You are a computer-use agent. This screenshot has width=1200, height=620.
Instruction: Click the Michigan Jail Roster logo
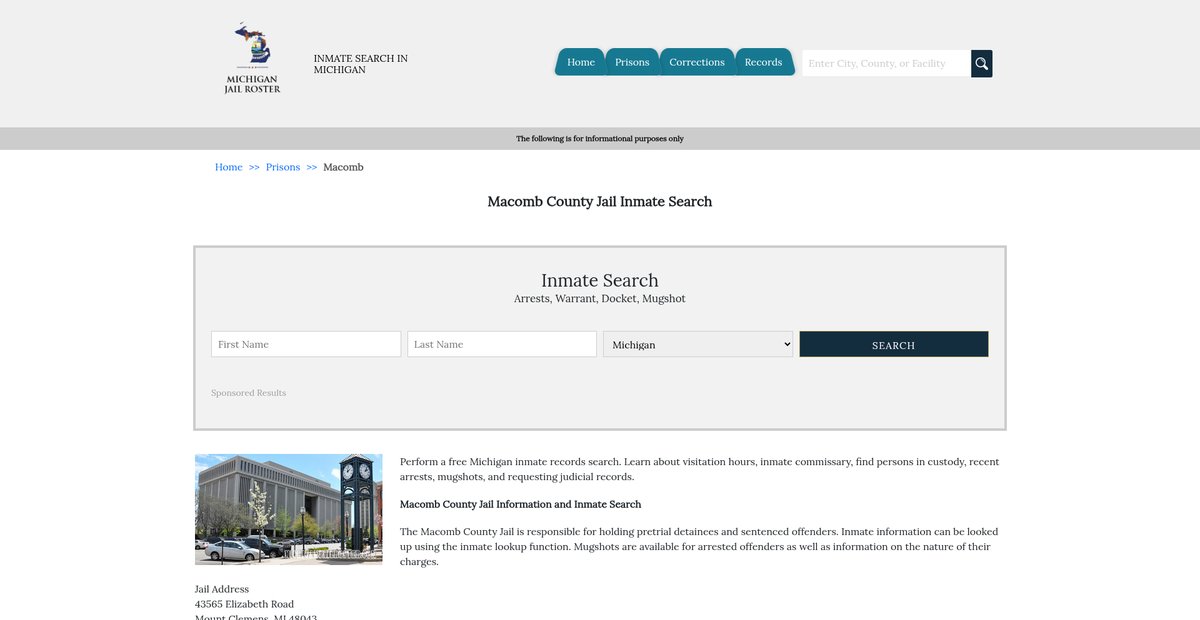point(252,59)
